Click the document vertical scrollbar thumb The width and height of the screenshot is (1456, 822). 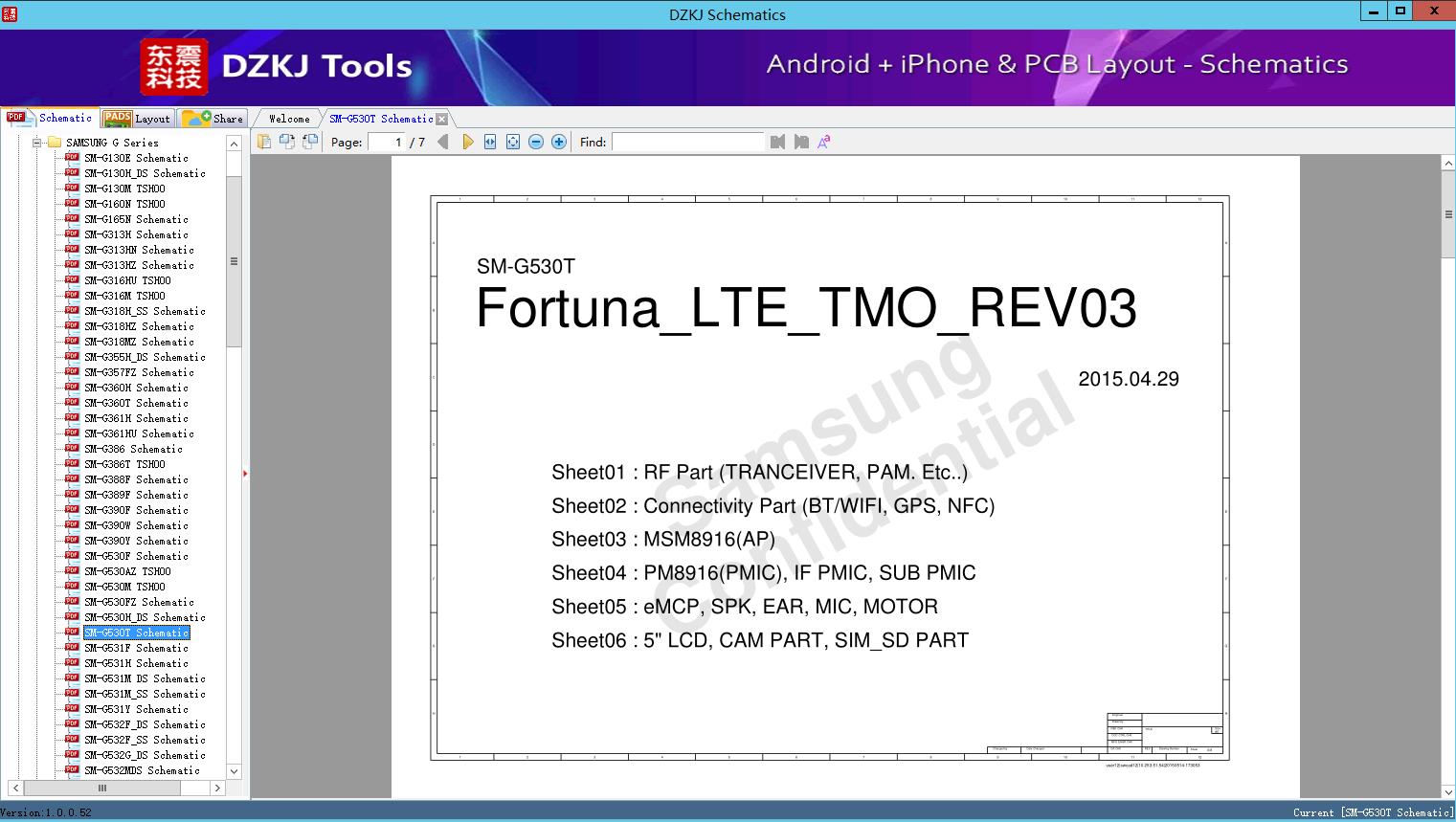click(1448, 214)
